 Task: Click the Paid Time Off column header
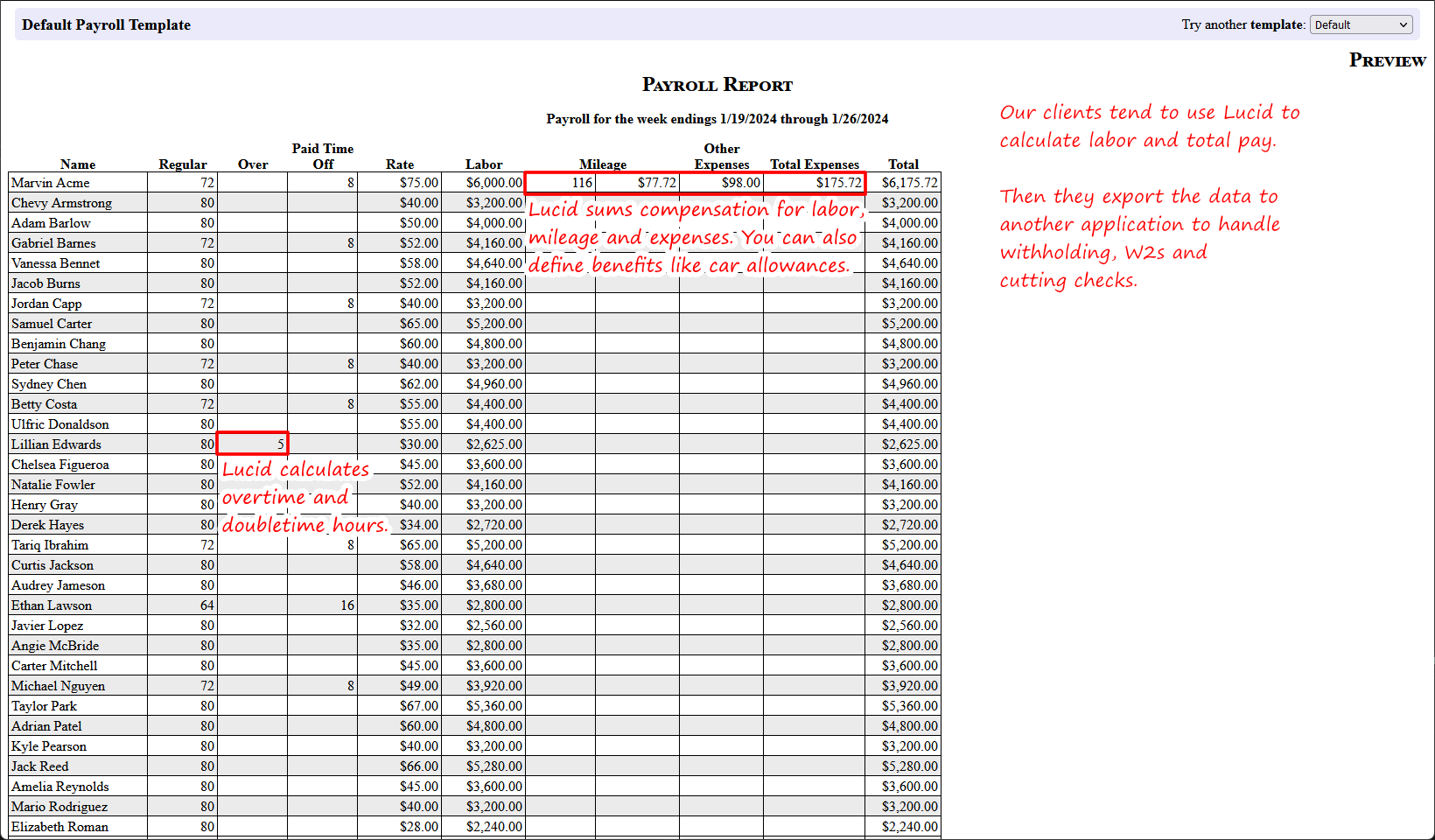pyautogui.click(x=323, y=157)
